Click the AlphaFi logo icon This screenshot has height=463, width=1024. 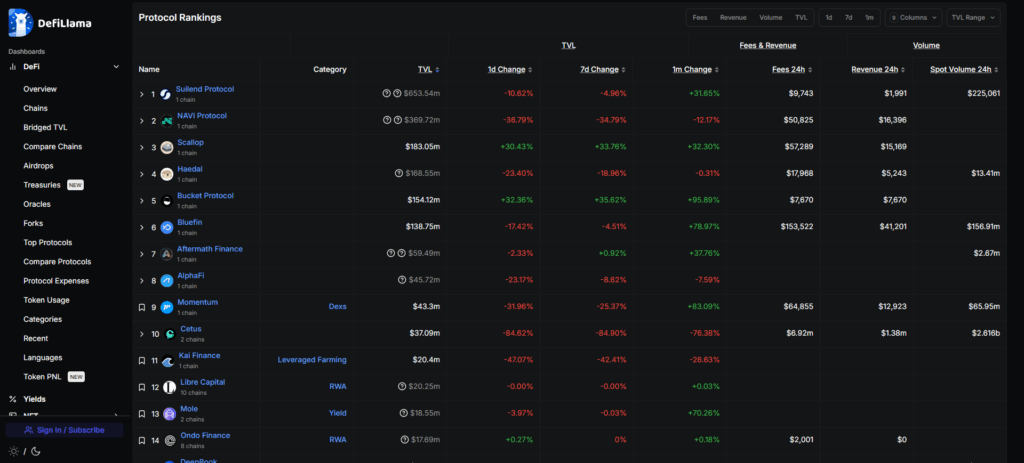pos(167,281)
